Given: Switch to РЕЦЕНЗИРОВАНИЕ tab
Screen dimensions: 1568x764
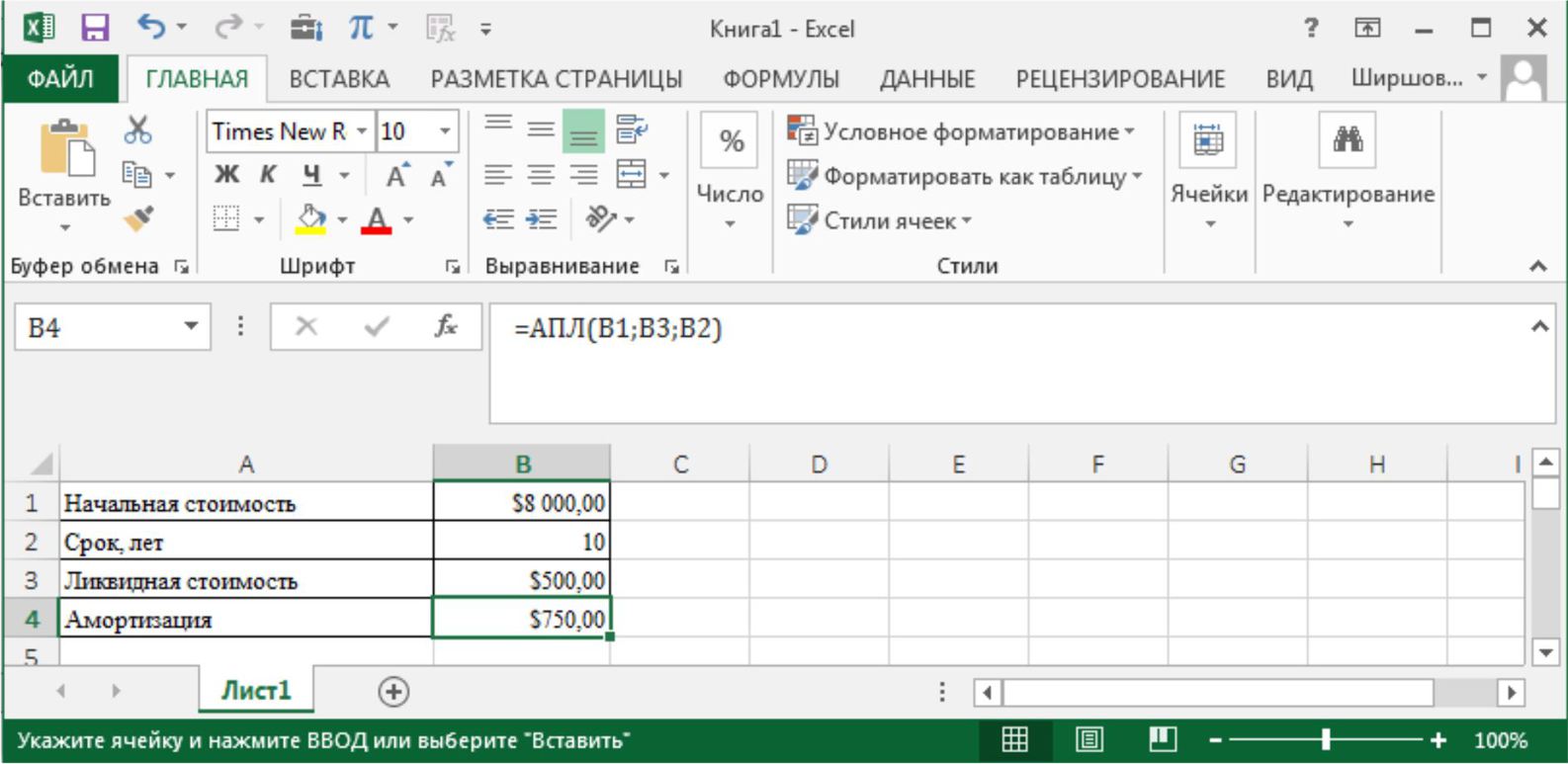Looking at the screenshot, I should click(x=1120, y=79).
